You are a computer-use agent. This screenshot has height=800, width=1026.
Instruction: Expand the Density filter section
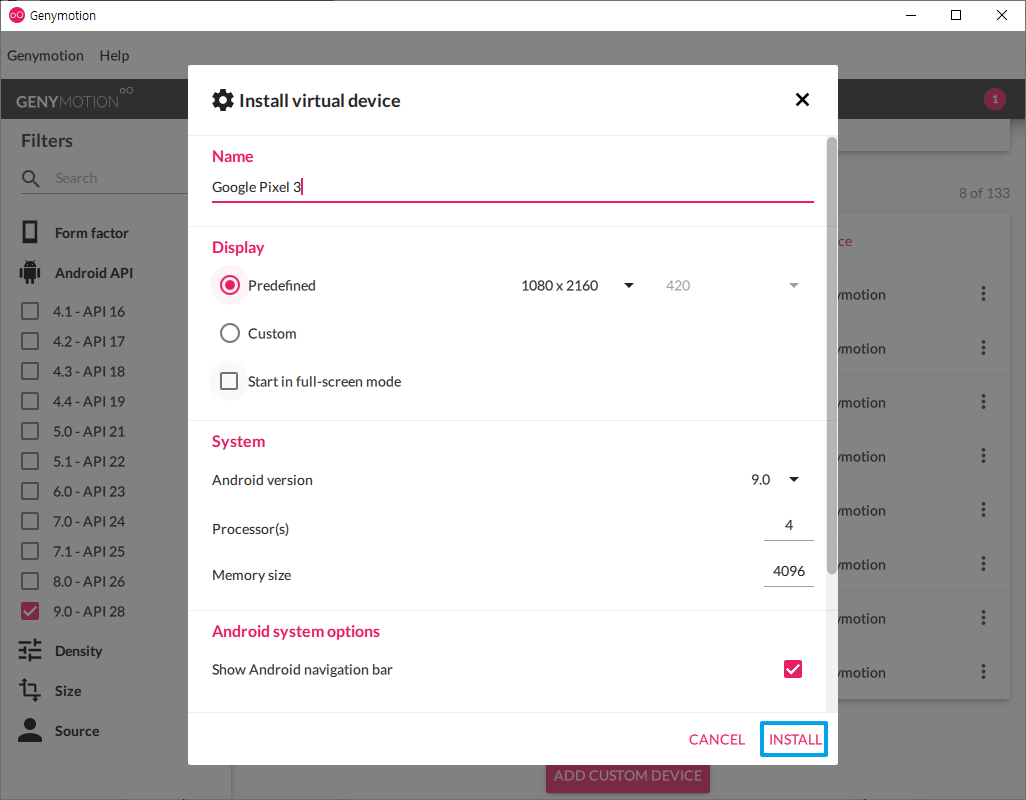point(79,651)
